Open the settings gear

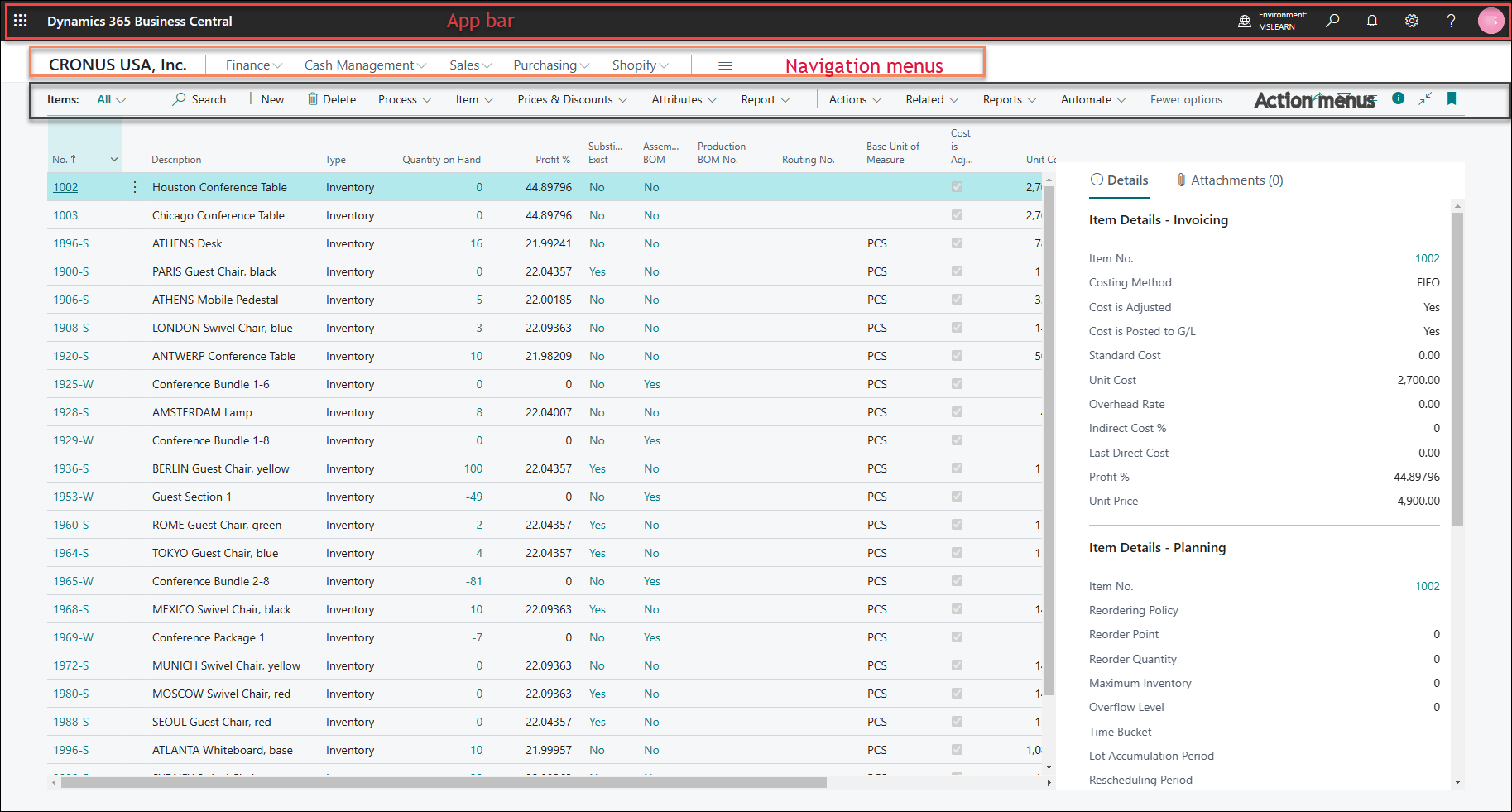(x=1412, y=21)
